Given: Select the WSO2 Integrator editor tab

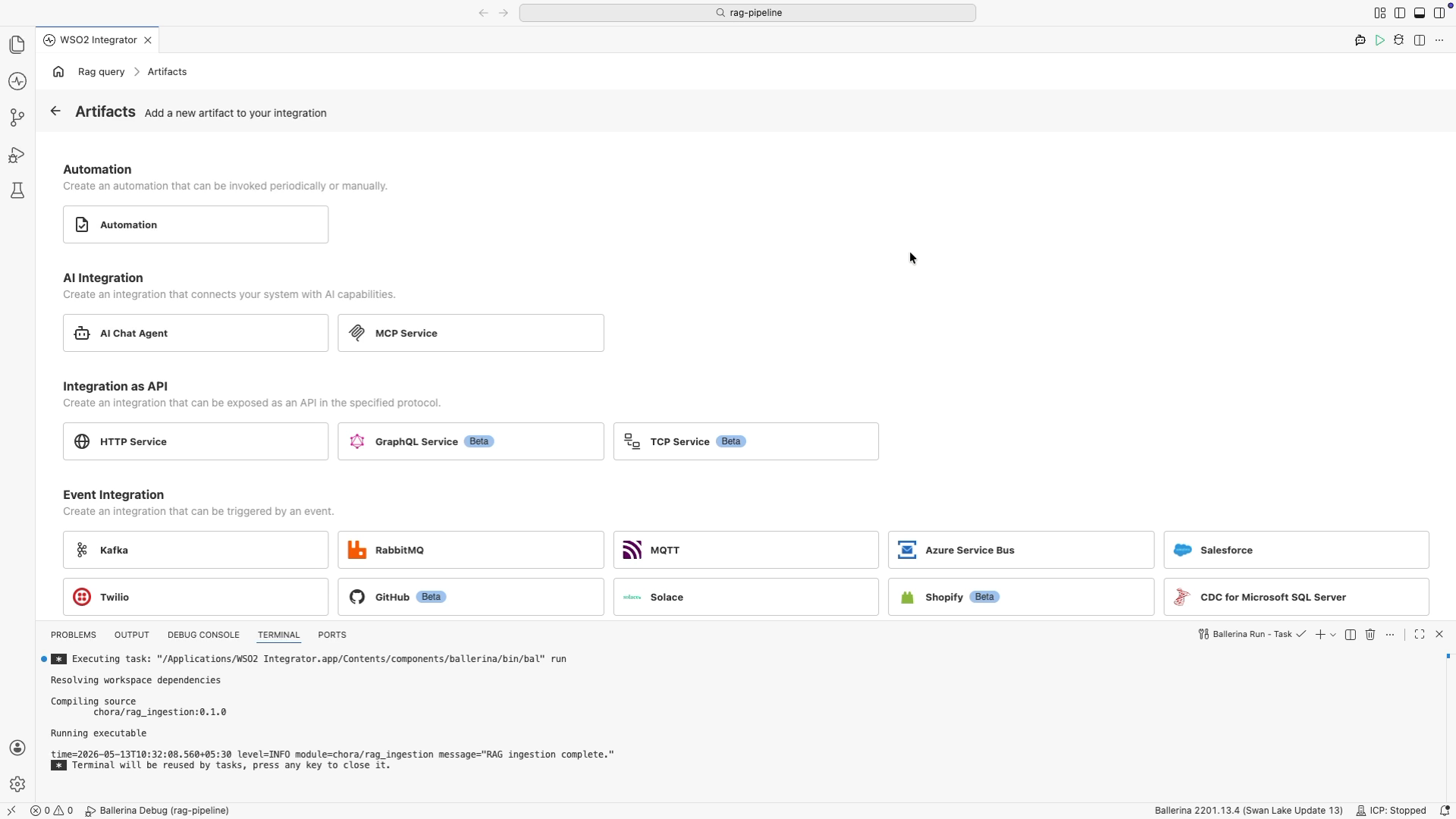Looking at the screenshot, I should [x=98, y=40].
